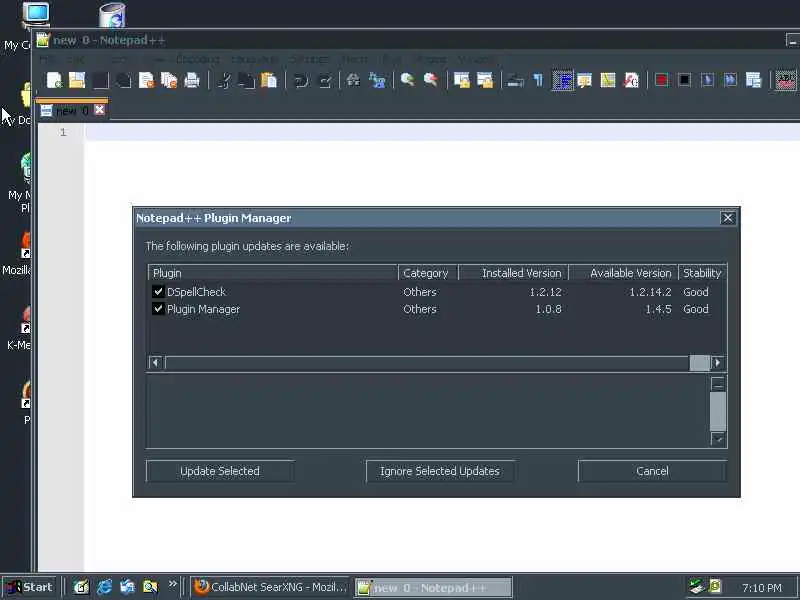Image resolution: width=800 pixels, height=600 pixels.
Task: Click available version 1.2.14.2
Action: pos(650,292)
